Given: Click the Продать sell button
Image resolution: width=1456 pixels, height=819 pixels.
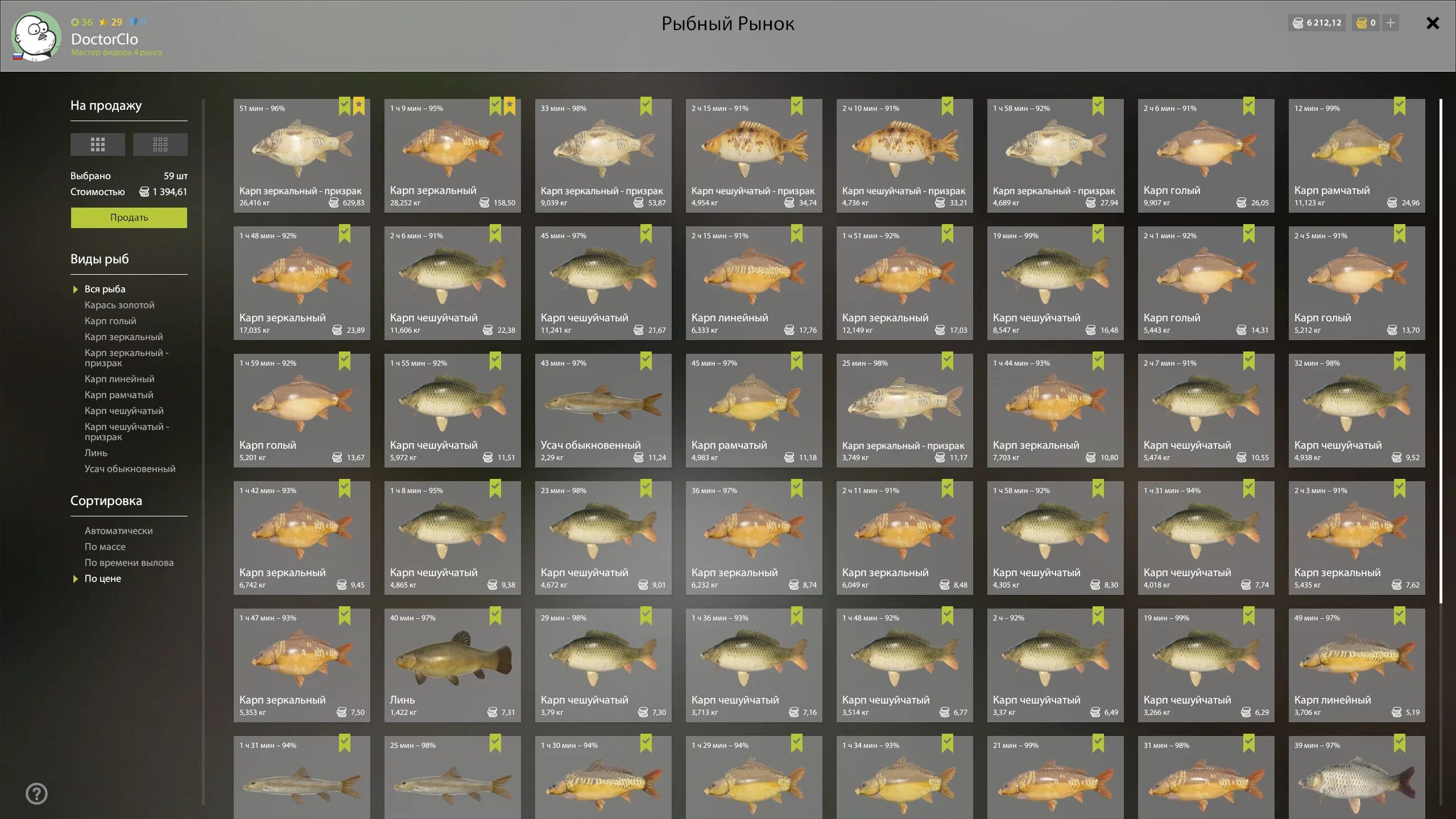Looking at the screenshot, I should click(x=129, y=217).
